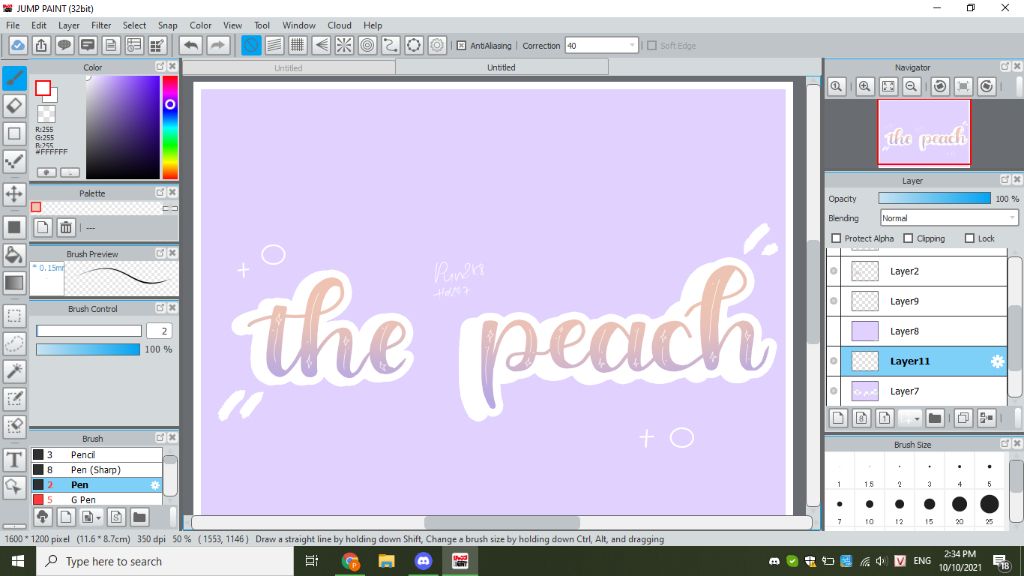The image size is (1024, 576).
Task: Select the Brush tool in the left toolbox
Action: click(14, 78)
